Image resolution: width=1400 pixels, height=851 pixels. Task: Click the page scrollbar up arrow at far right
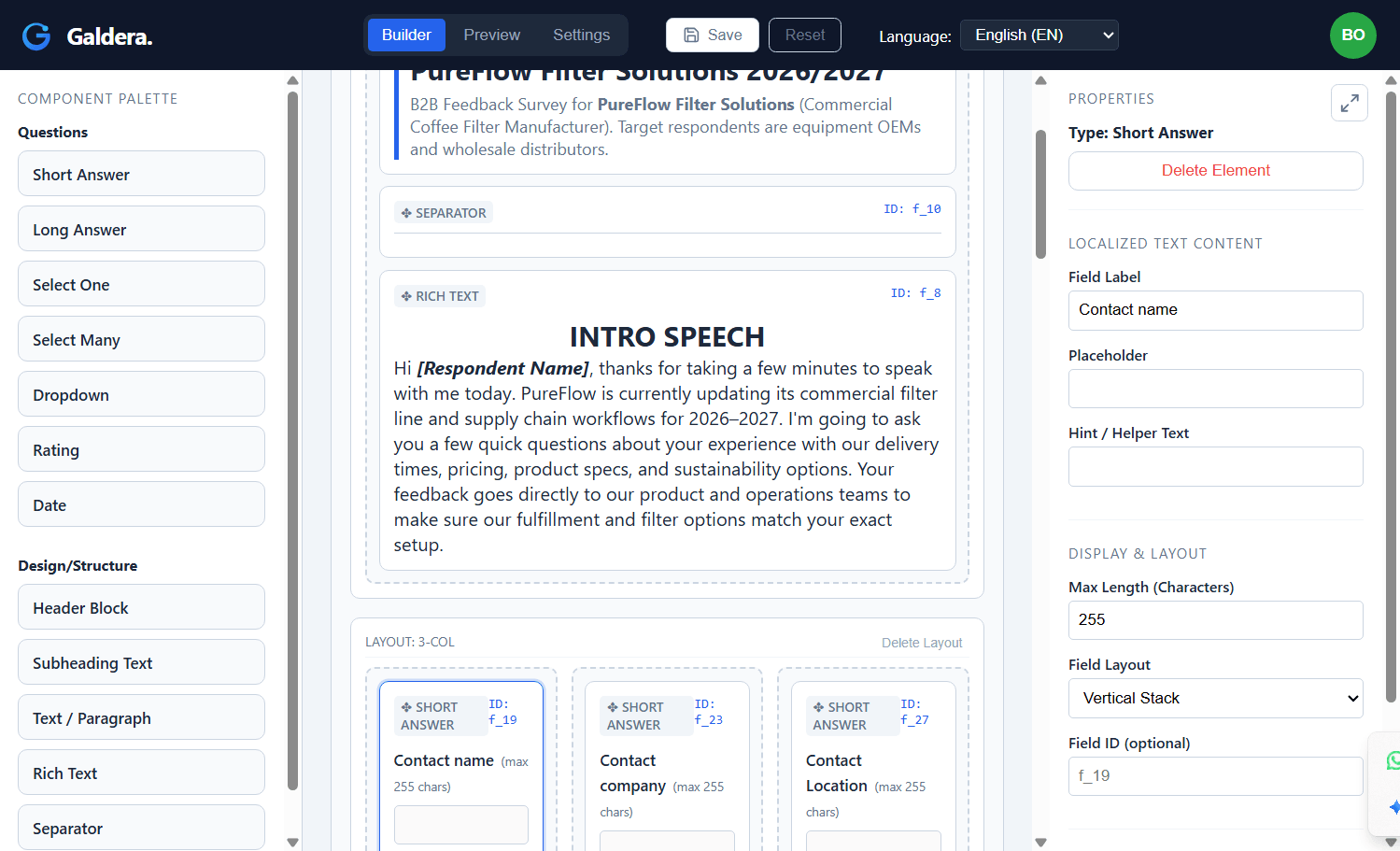(1392, 80)
